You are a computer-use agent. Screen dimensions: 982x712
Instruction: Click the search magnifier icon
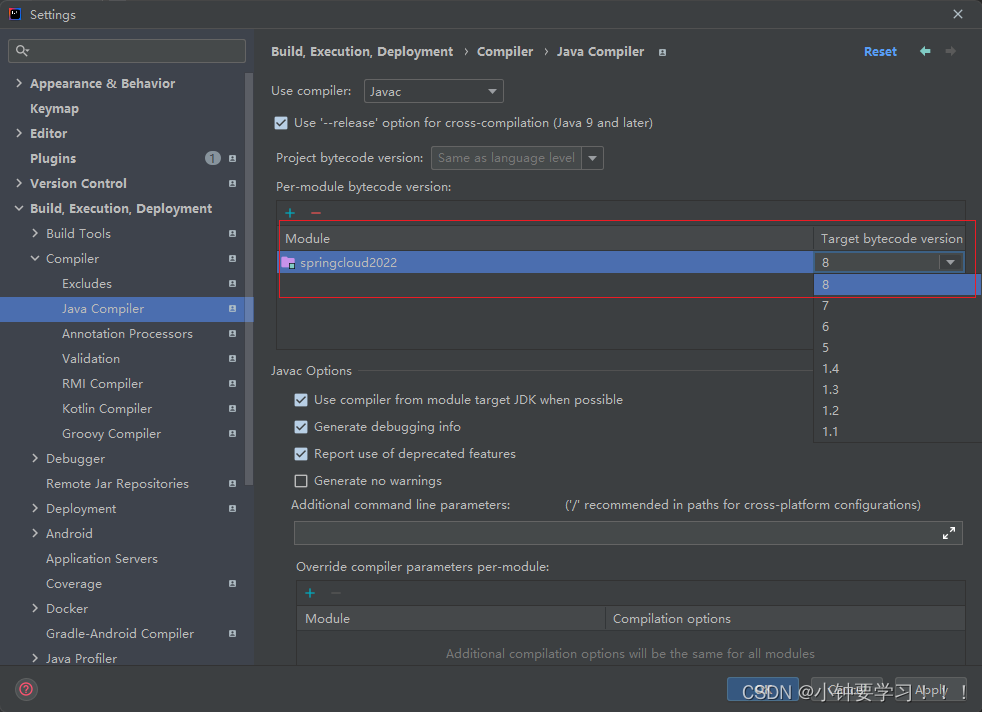(23, 51)
